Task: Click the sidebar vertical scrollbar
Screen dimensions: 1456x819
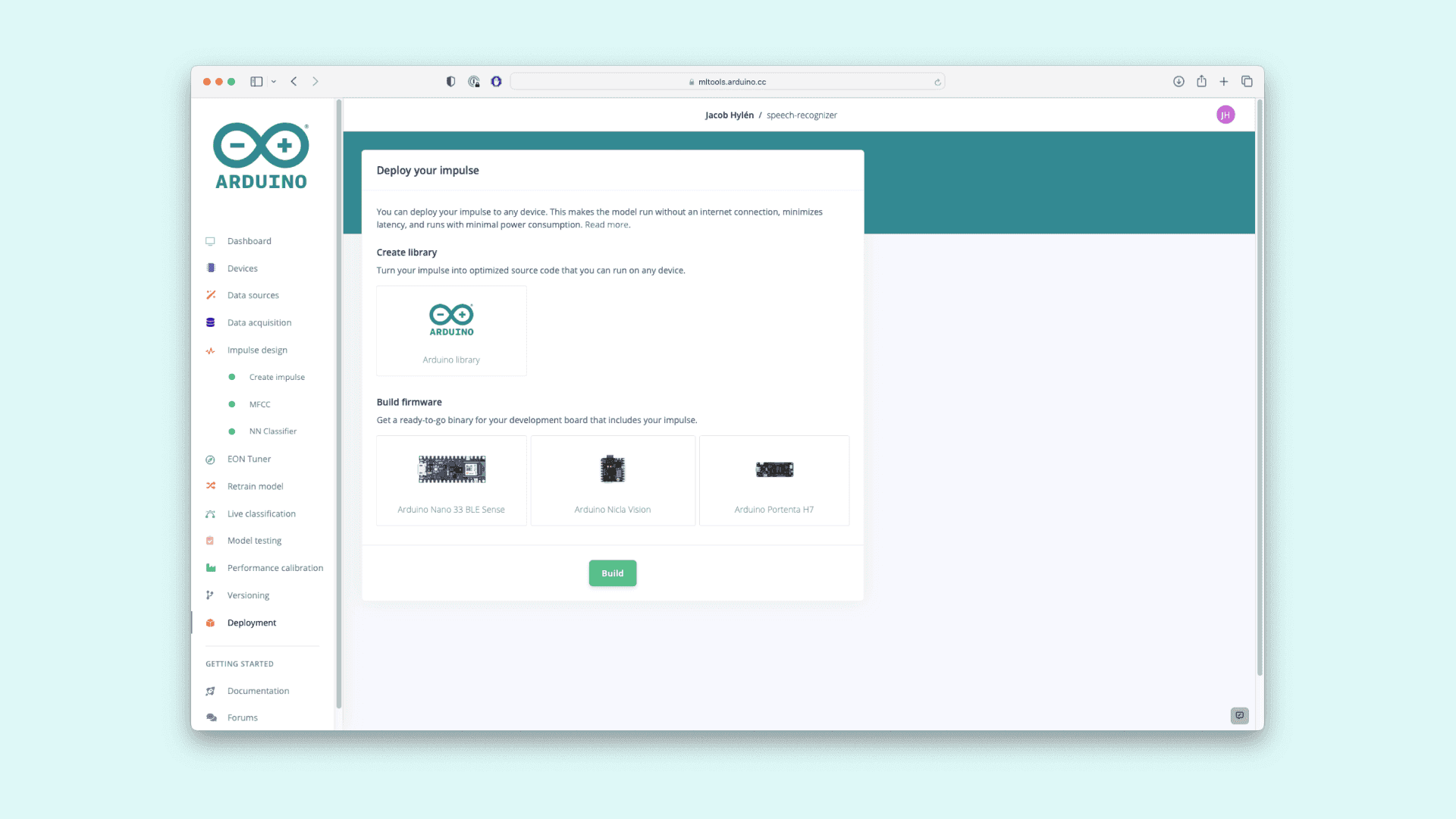Action: coord(338,404)
